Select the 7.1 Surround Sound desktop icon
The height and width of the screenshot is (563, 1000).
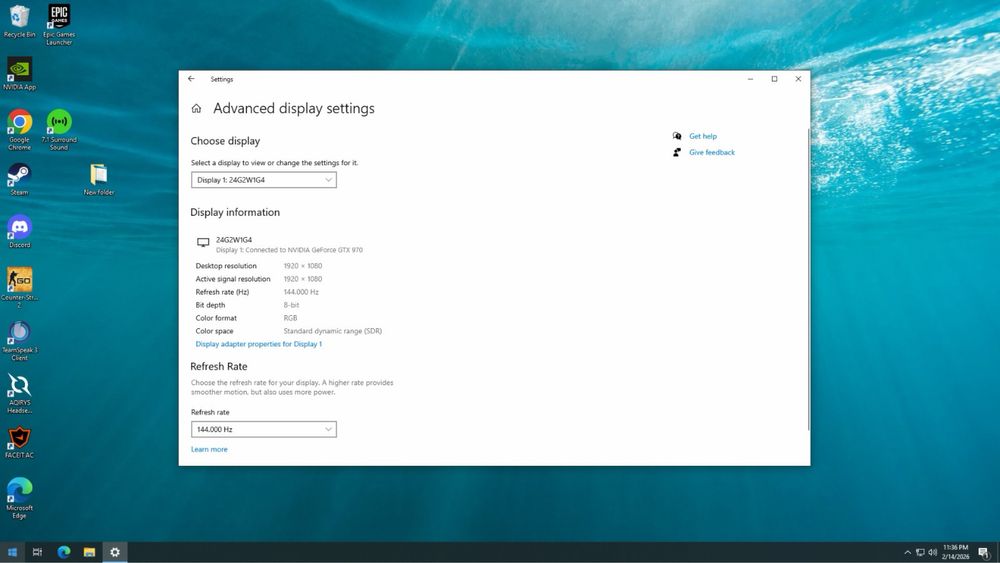(x=59, y=129)
